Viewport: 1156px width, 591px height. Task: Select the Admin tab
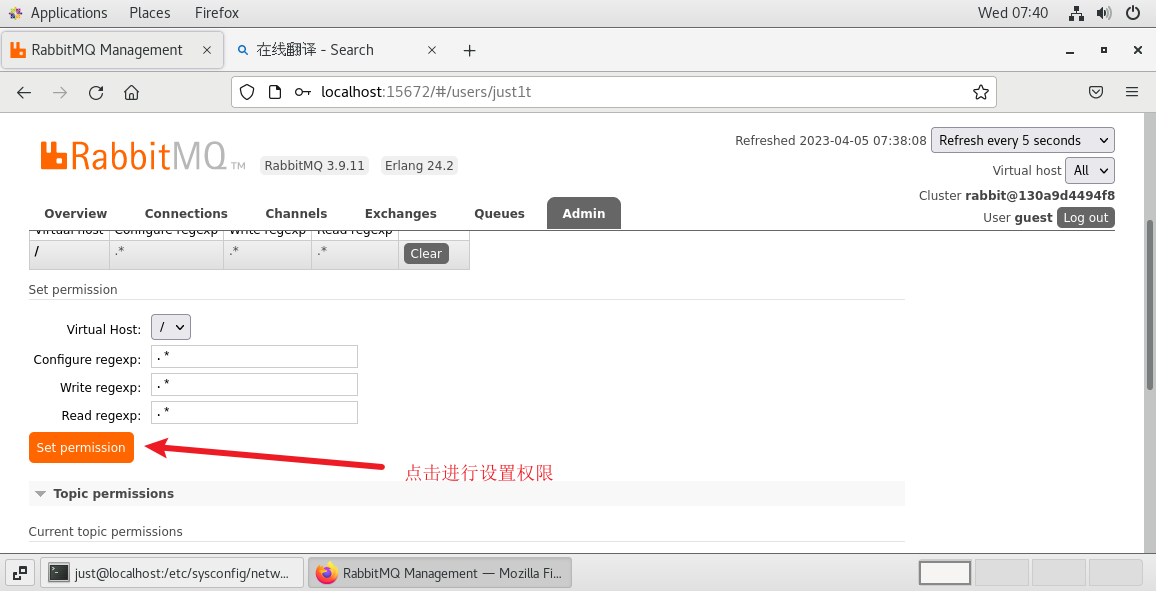584,213
